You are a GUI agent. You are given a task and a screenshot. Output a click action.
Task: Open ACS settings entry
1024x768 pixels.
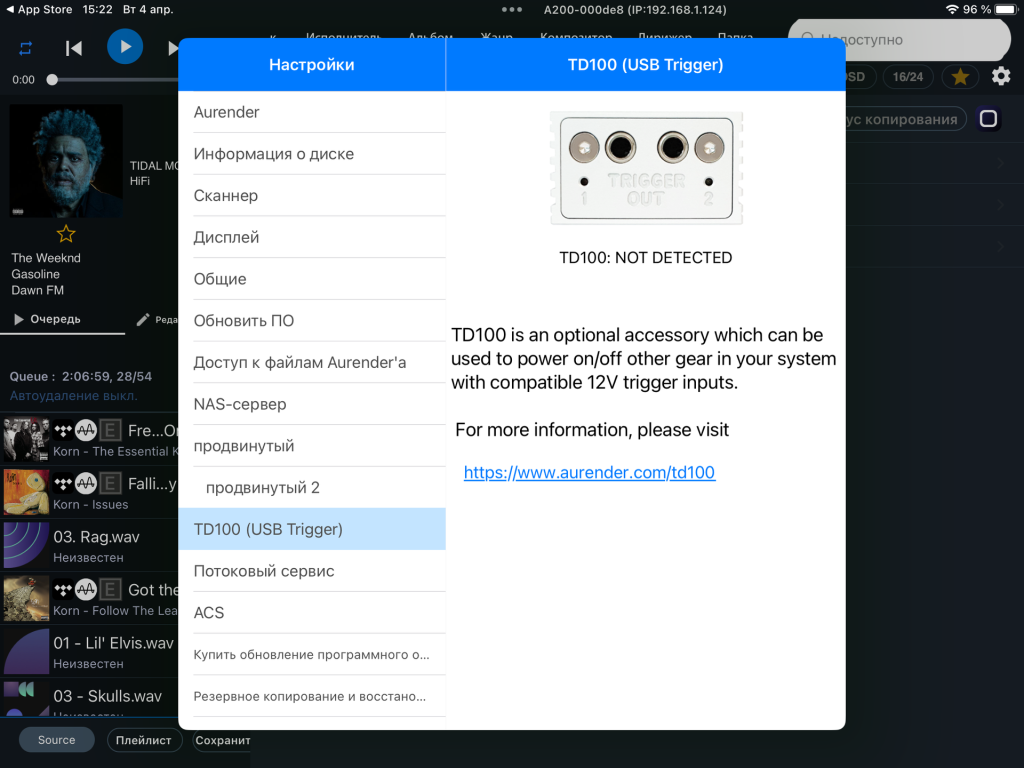(x=312, y=613)
